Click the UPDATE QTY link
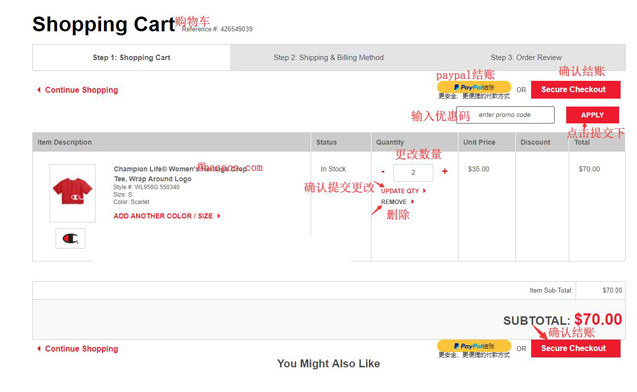Viewport: 637px width, 392px height. pyautogui.click(x=403, y=191)
